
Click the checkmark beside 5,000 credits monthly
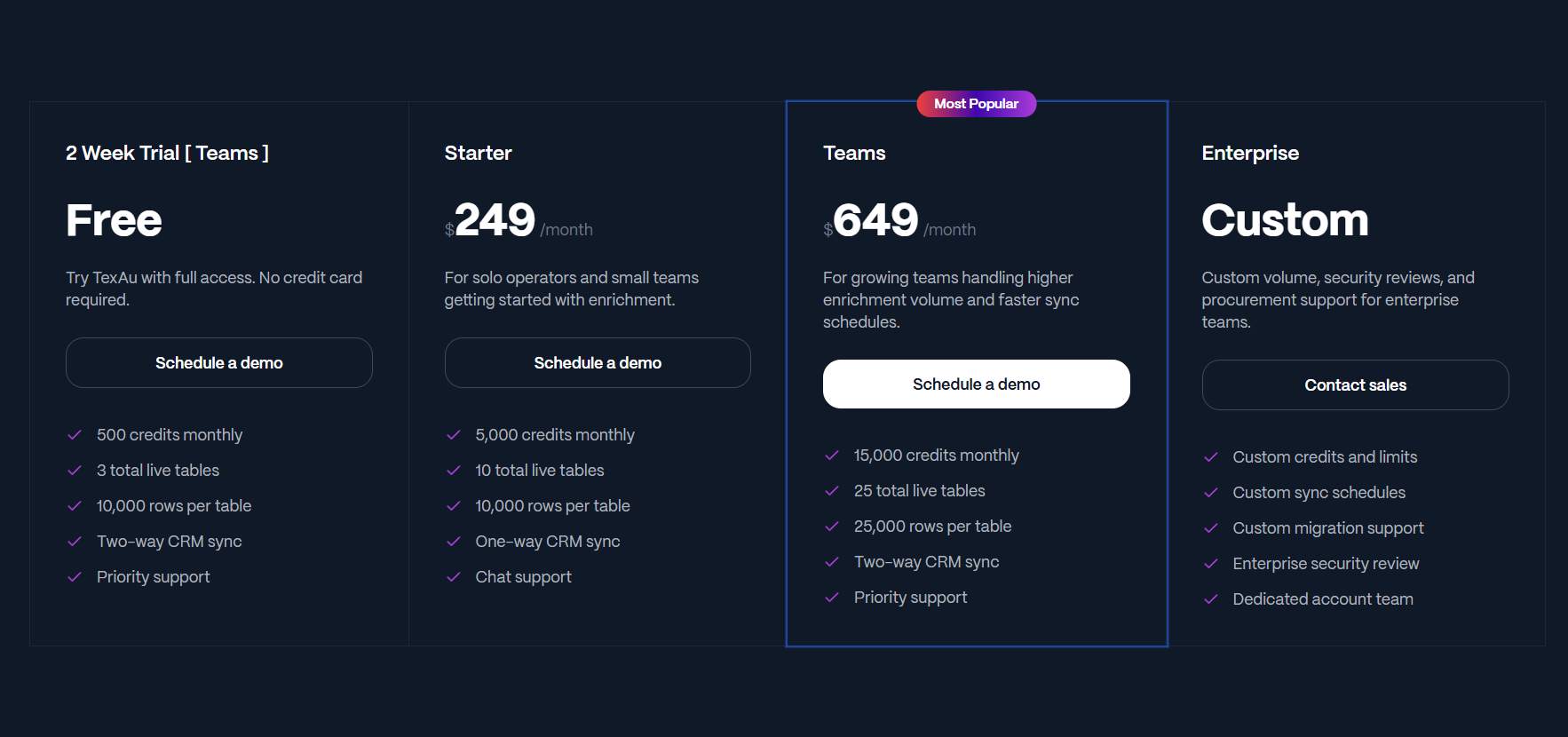point(453,435)
